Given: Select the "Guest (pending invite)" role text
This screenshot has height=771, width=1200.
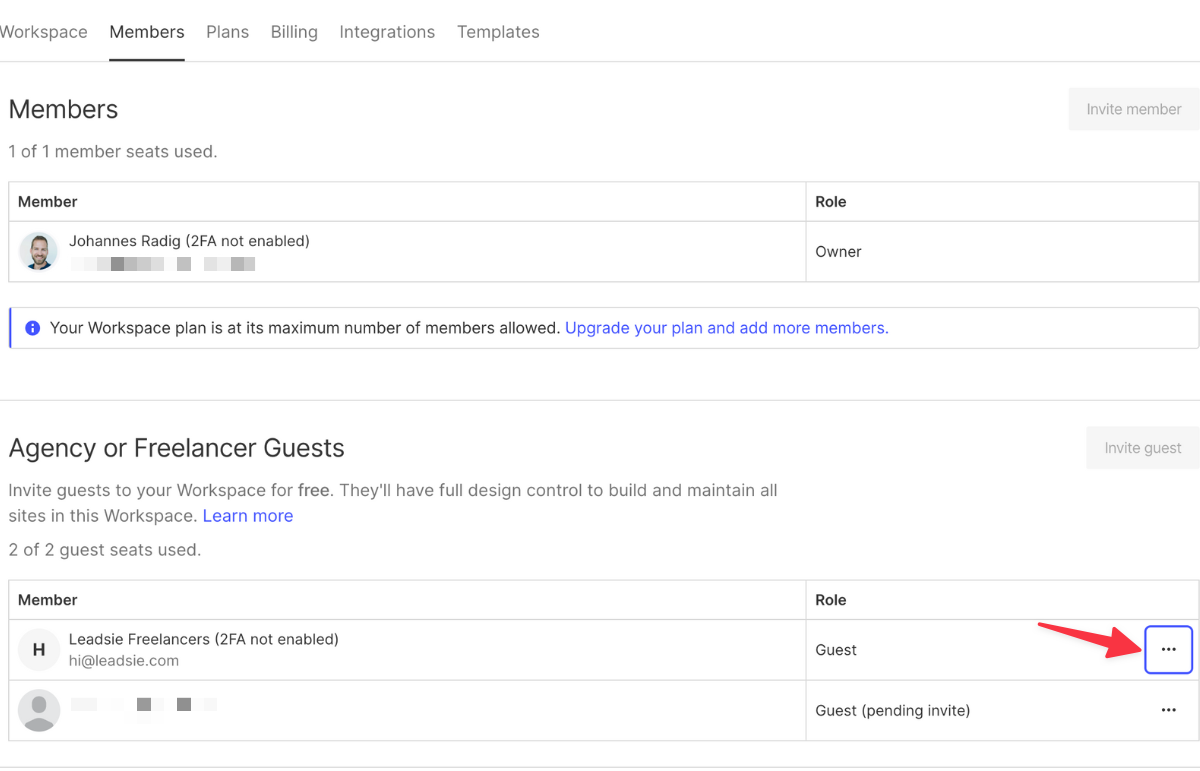Looking at the screenshot, I should click(x=892, y=710).
